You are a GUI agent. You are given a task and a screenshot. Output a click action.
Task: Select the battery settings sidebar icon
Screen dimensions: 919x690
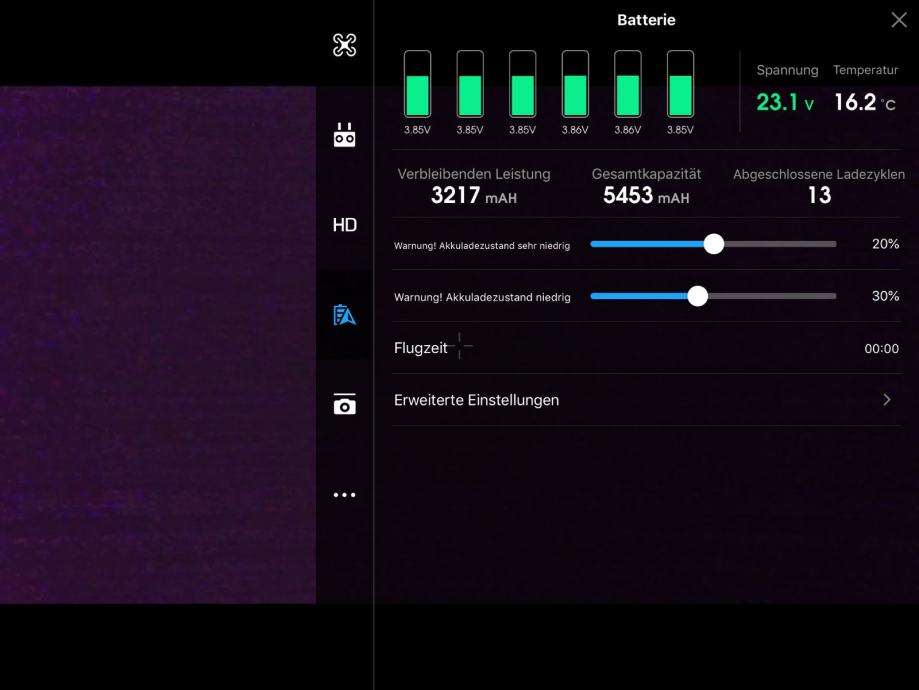point(344,316)
